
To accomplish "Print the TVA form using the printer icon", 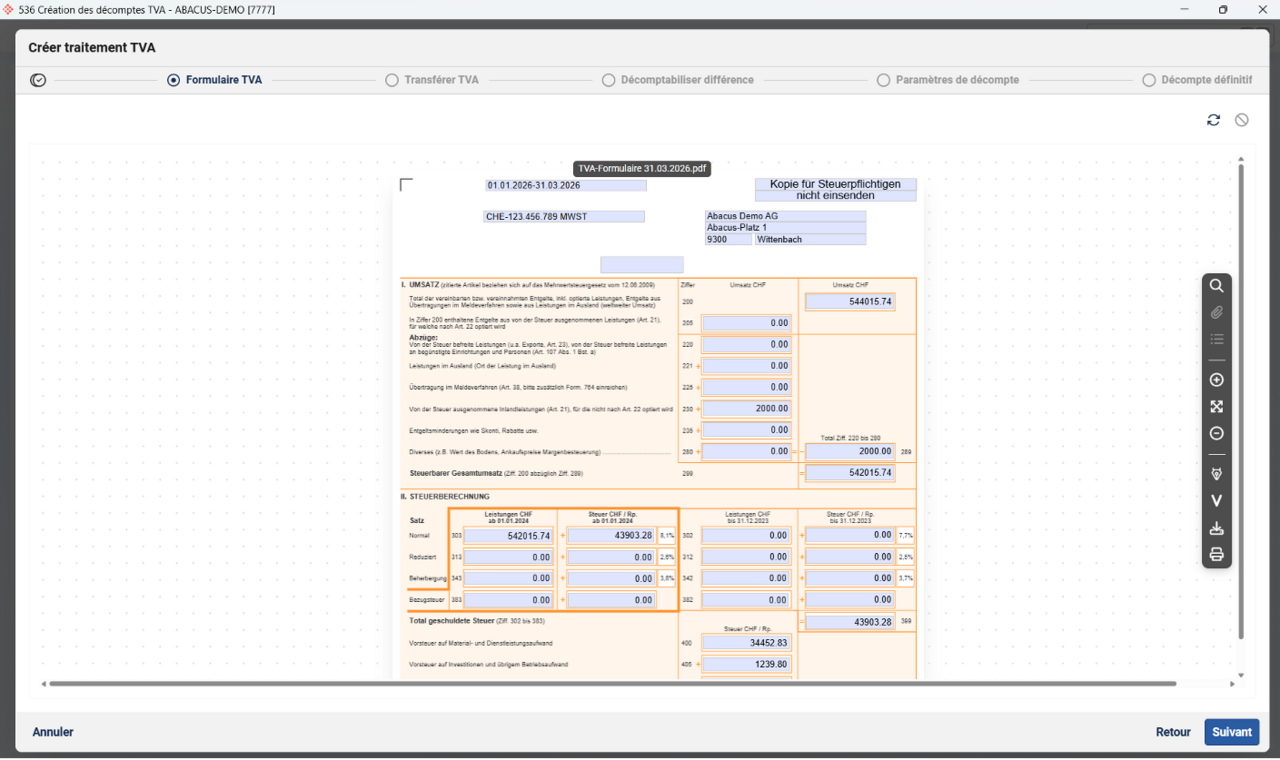I will tap(1217, 555).
